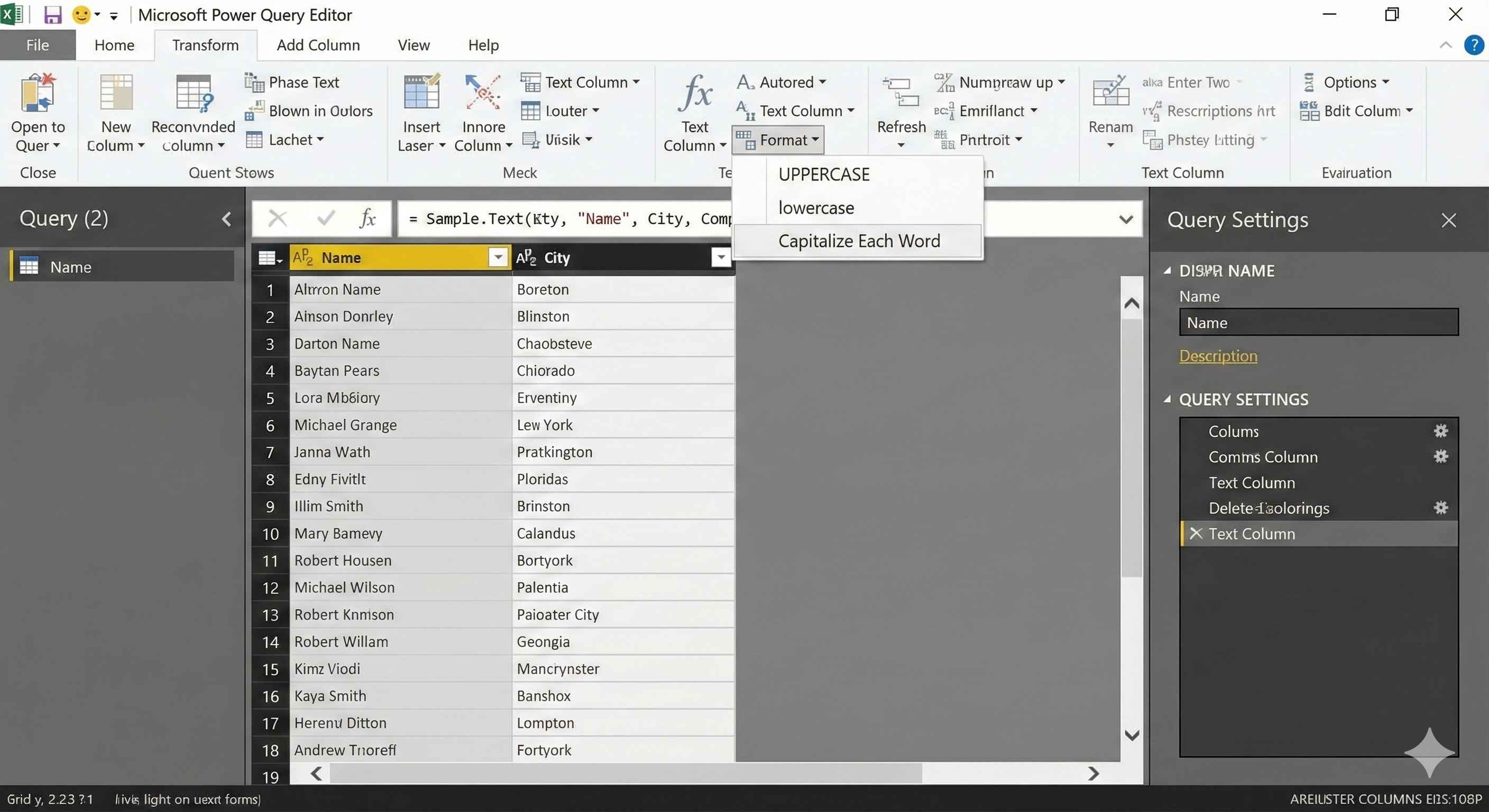Cancel formula with the X button
Screen dimensions: 1489x812
click(278, 218)
